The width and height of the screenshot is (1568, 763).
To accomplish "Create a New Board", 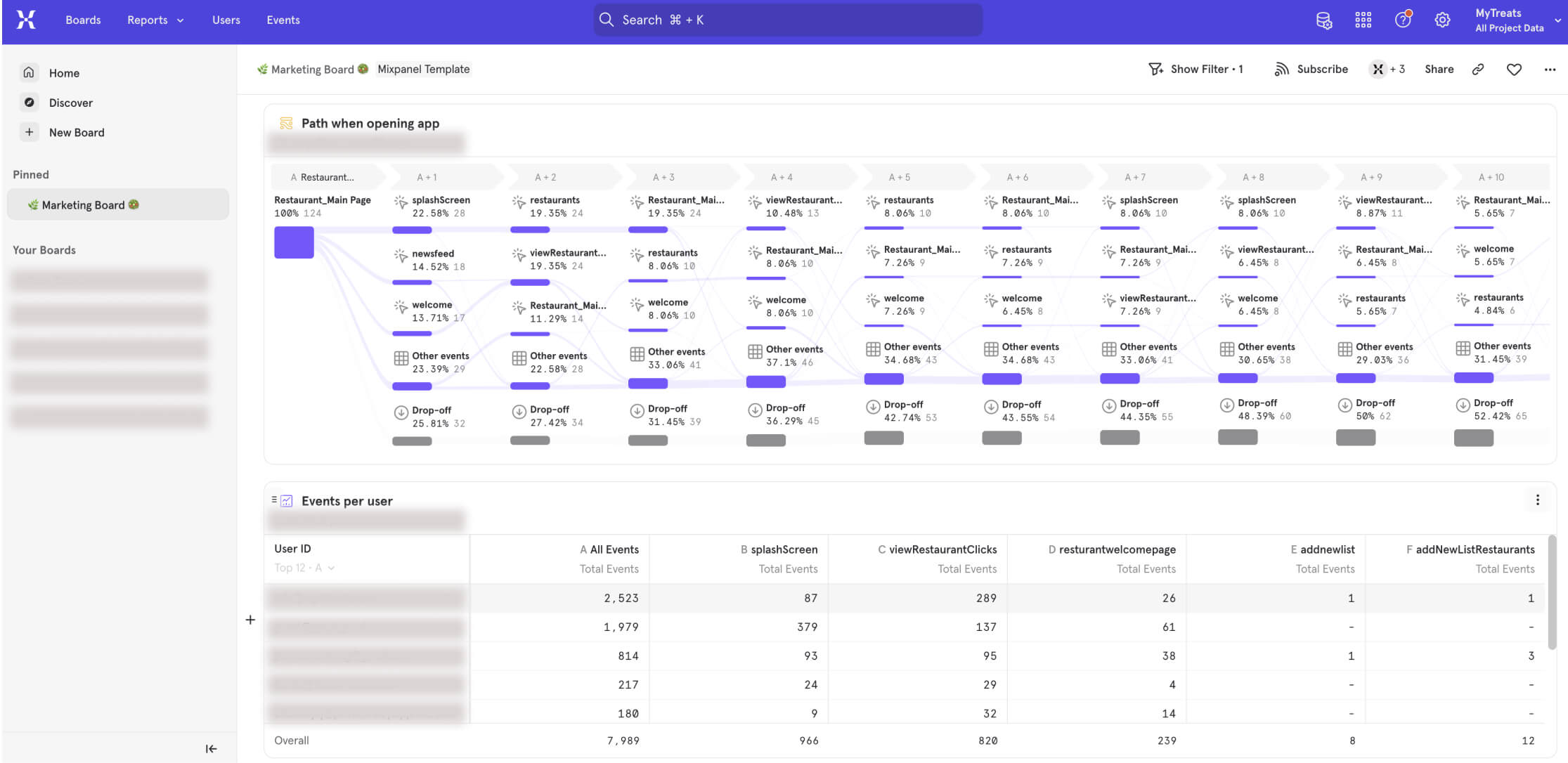I will tap(77, 132).
